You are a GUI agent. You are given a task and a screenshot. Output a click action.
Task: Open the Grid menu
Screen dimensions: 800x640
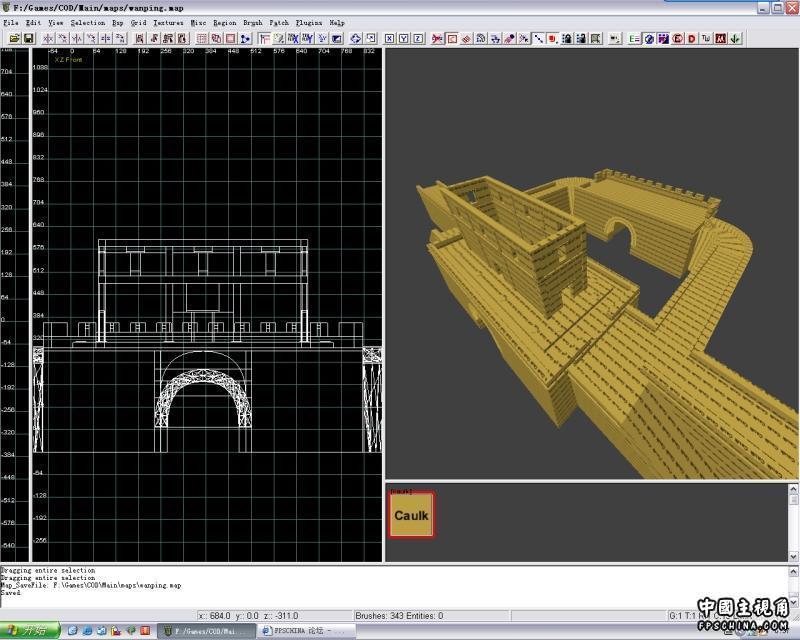138,22
